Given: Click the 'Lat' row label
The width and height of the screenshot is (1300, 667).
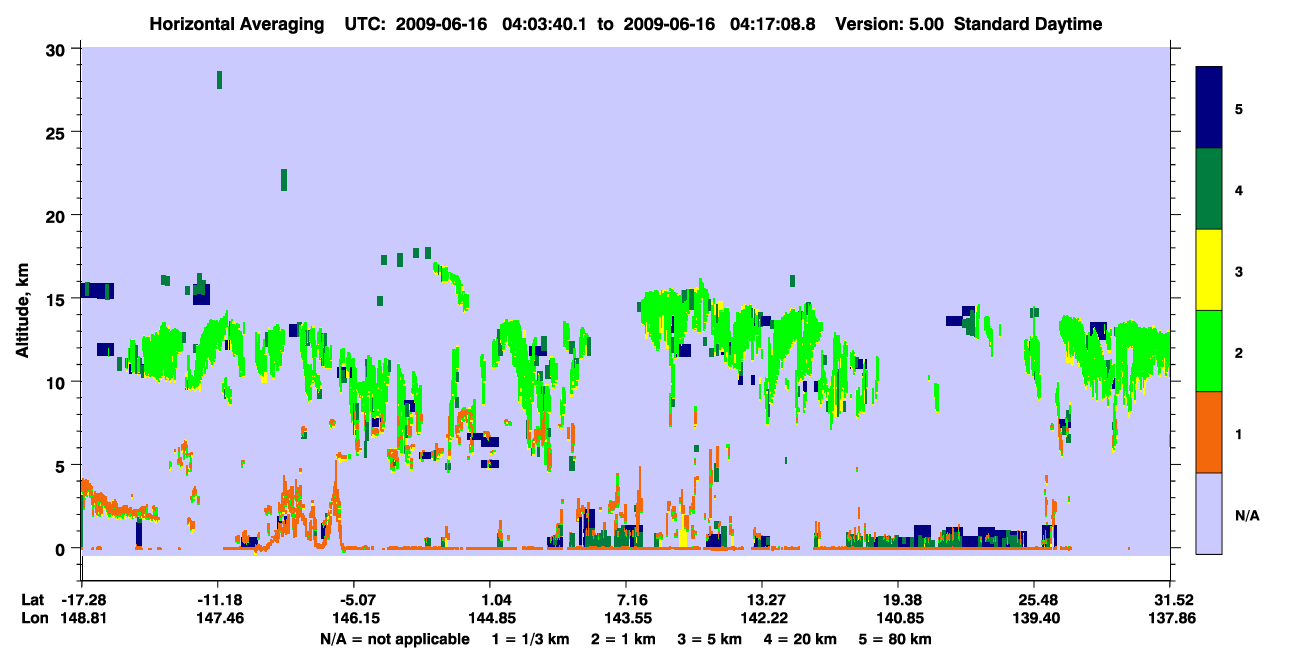Looking at the screenshot, I should click(32, 600).
